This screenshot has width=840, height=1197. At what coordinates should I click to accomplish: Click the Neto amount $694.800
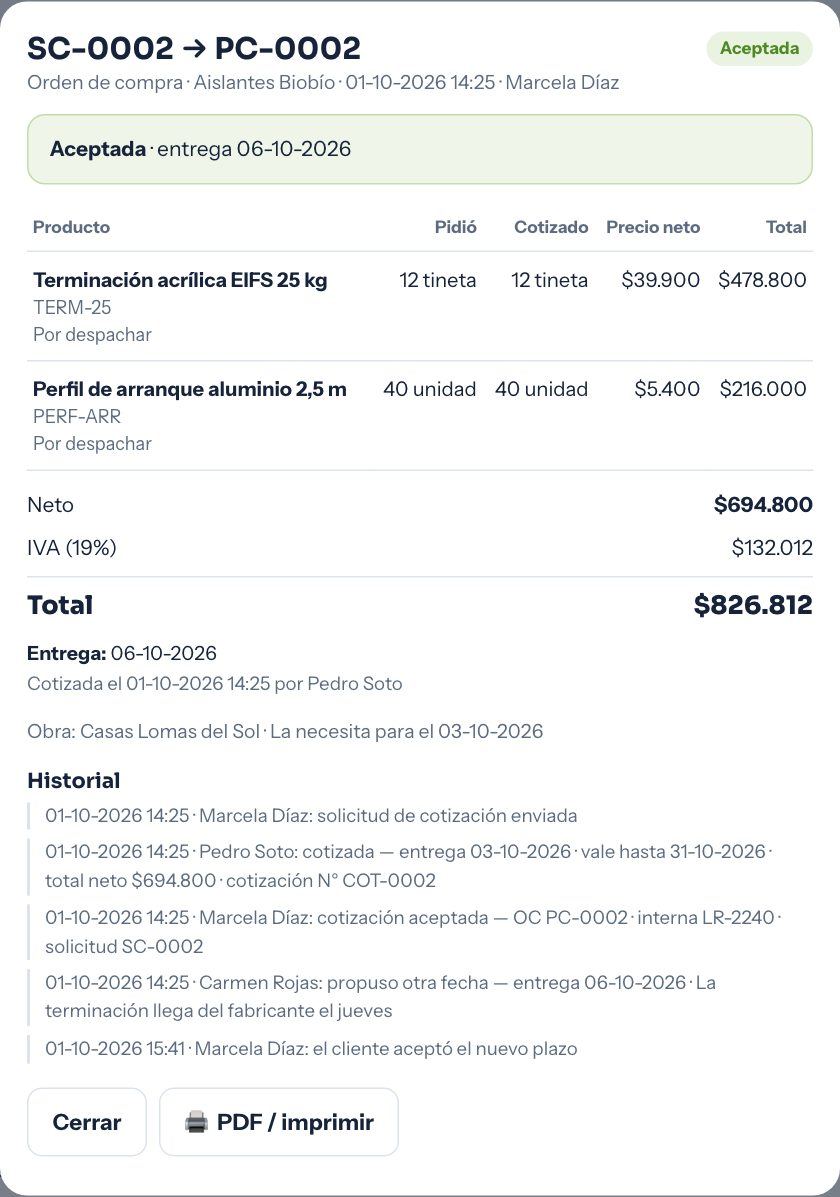point(763,505)
